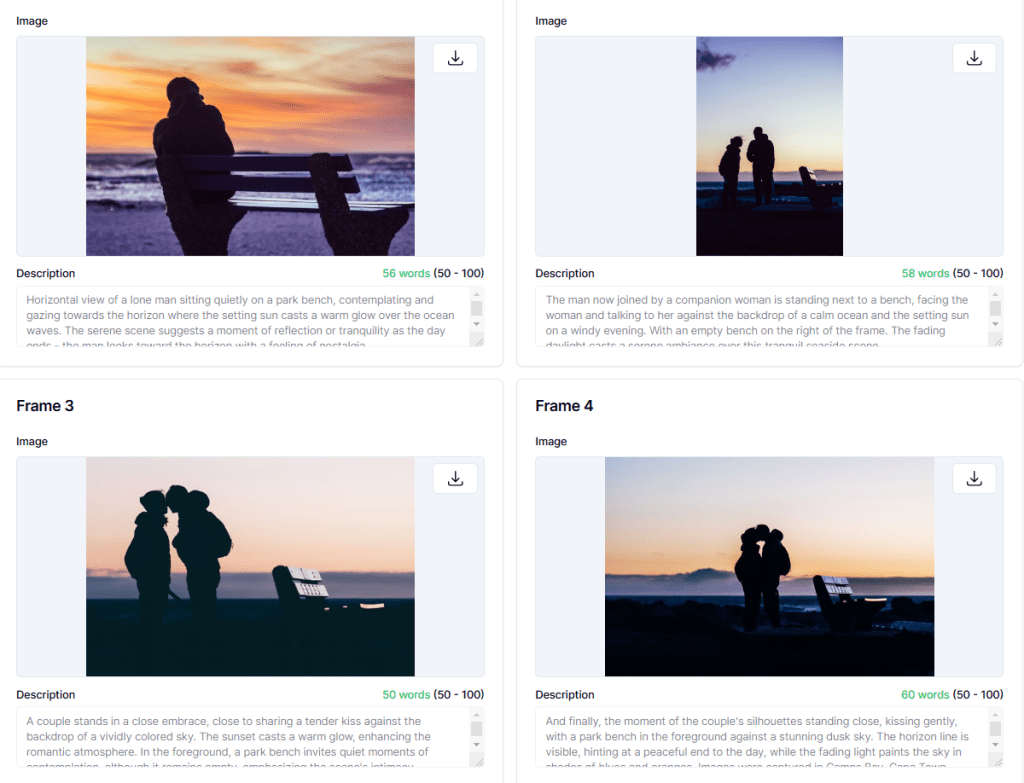The image size is (1024, 783).
Task: Grab resize handle of 58-words description box
Action: tap(996, 340)
